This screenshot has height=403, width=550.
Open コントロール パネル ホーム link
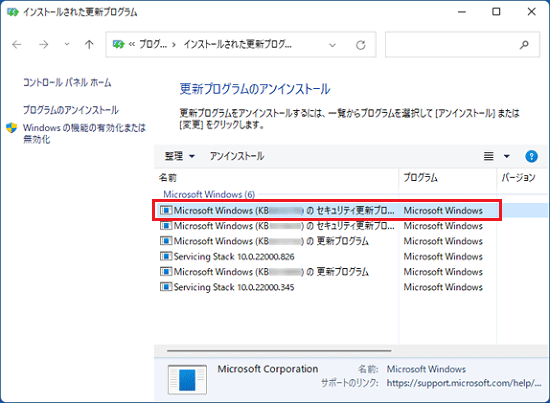[x=67, y=82]
